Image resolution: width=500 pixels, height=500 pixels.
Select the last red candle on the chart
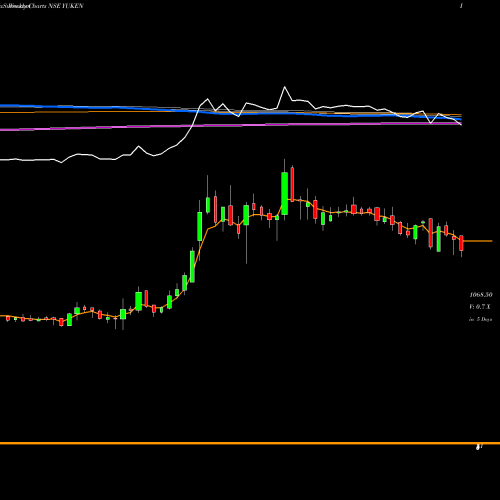(461, 243)
